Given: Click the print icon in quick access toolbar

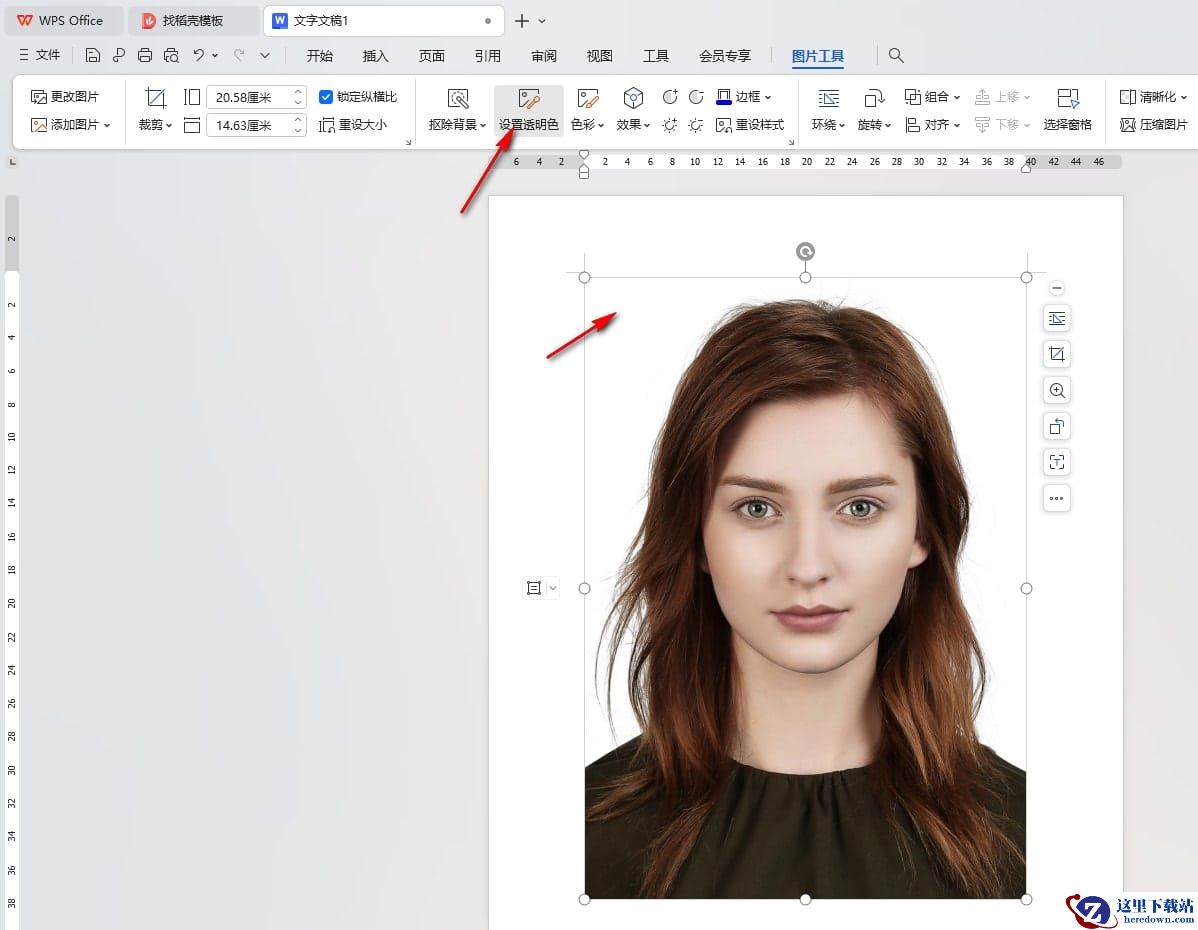Looking at the screenshot, I should click(145, 55).
